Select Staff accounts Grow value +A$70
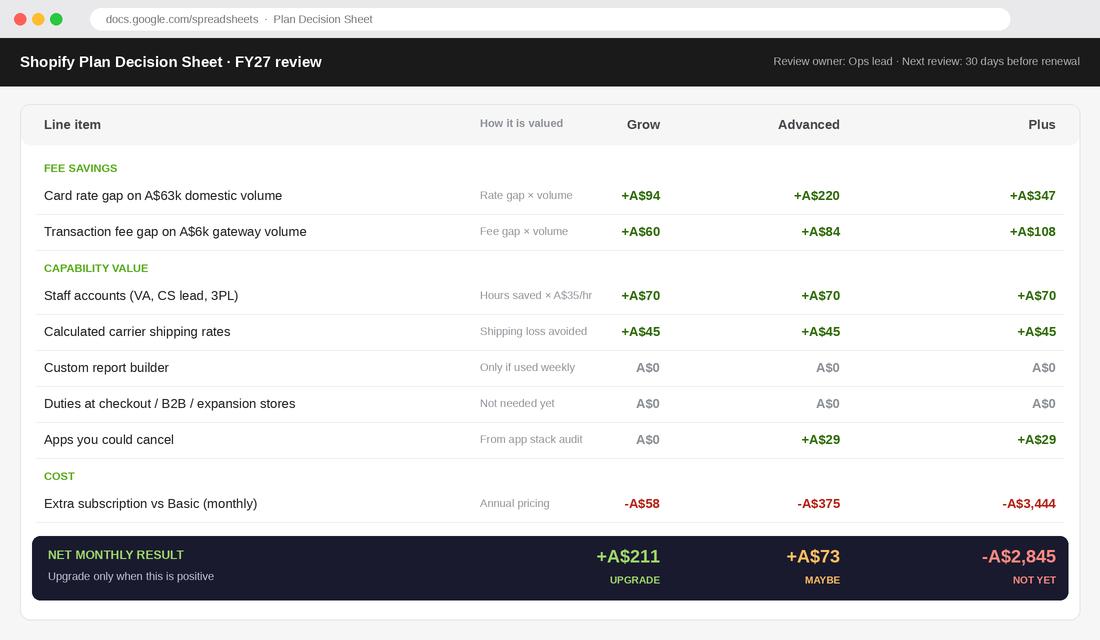This screenshot has width=1100, height=640. point(640,296)
